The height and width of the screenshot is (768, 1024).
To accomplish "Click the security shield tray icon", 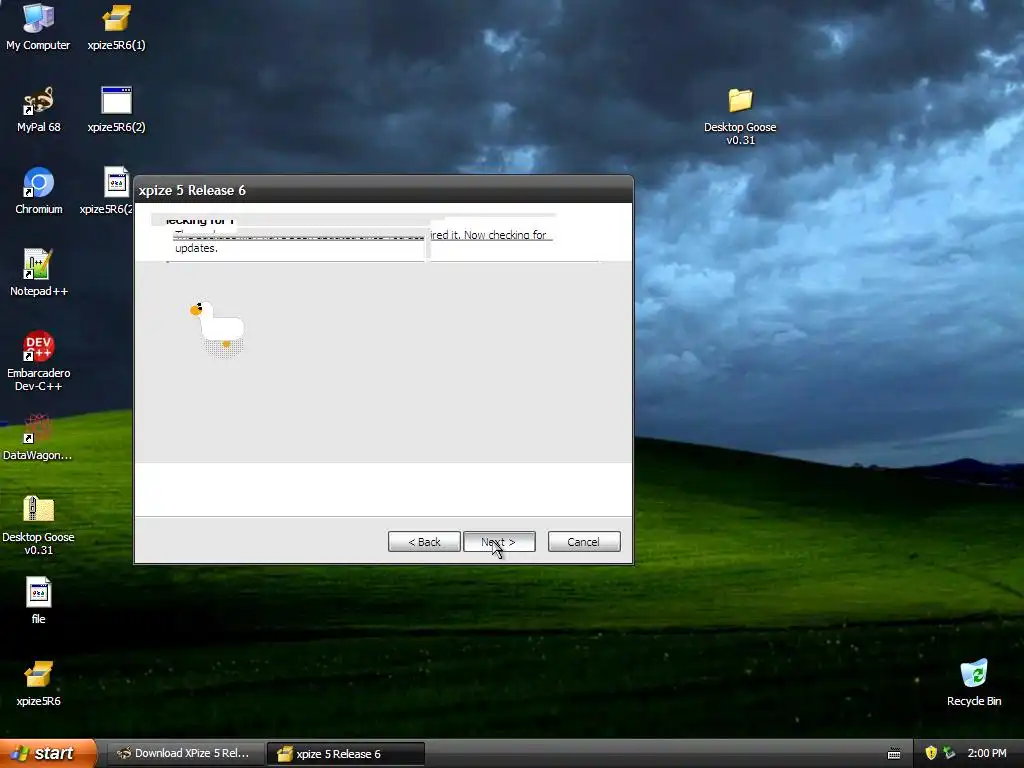I will pos(931,753).
